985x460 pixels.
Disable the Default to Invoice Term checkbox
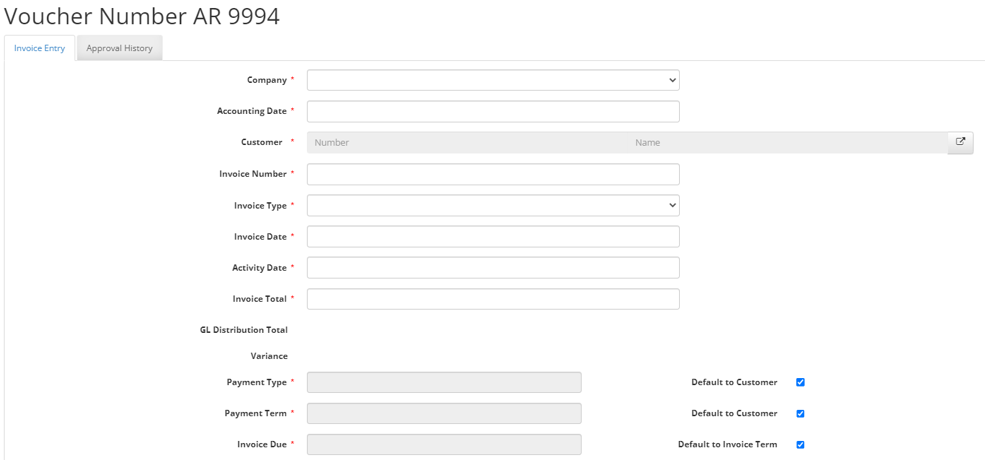tap(800, 444)
